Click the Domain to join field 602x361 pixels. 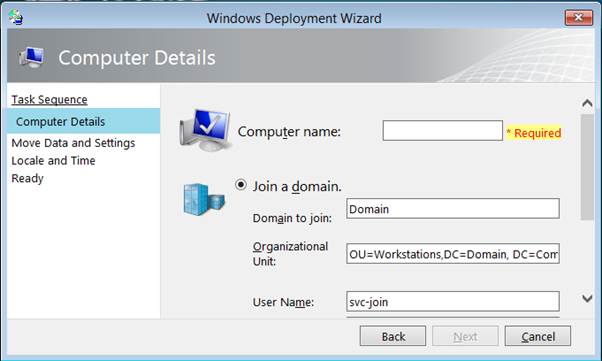click(453, 209)
